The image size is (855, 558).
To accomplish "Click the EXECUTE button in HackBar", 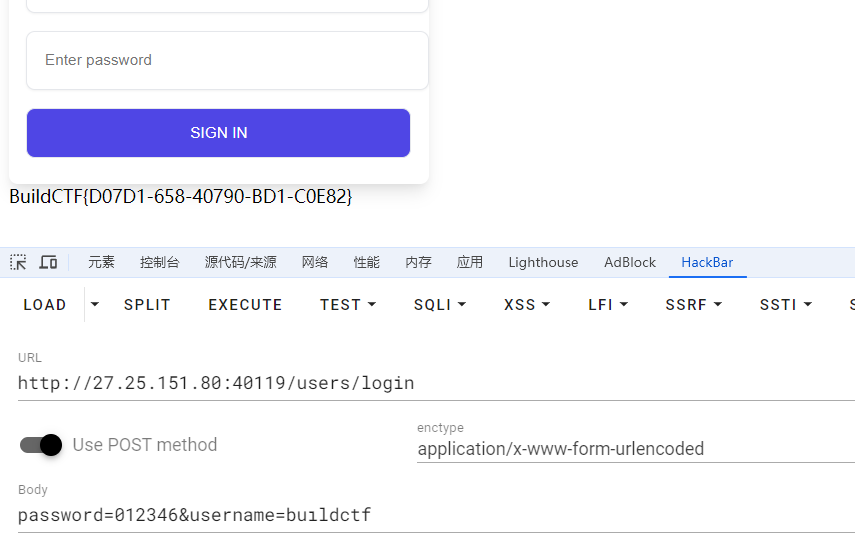I will 245,304.
